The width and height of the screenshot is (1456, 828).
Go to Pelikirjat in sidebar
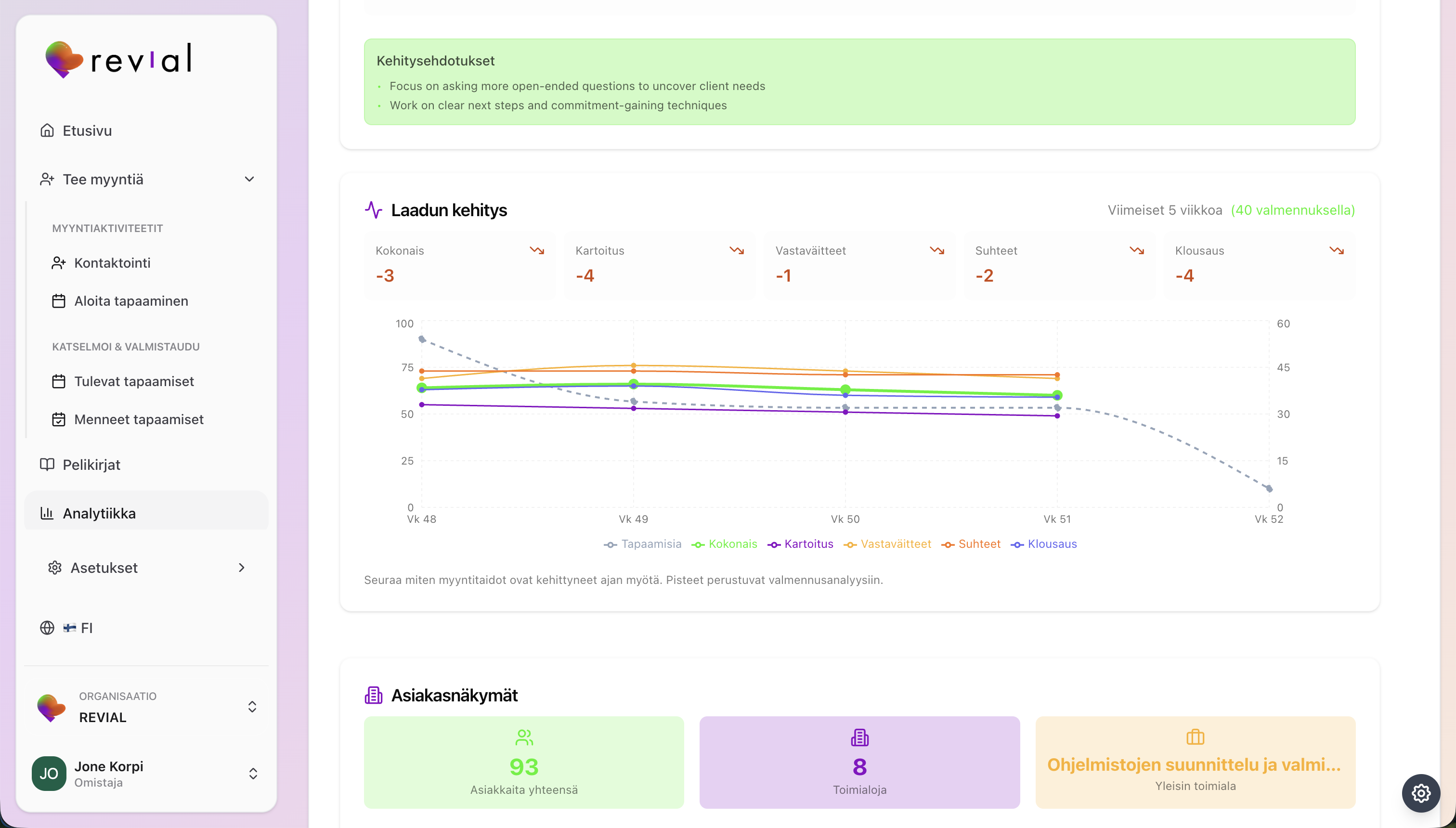click(x=91, y=465)
